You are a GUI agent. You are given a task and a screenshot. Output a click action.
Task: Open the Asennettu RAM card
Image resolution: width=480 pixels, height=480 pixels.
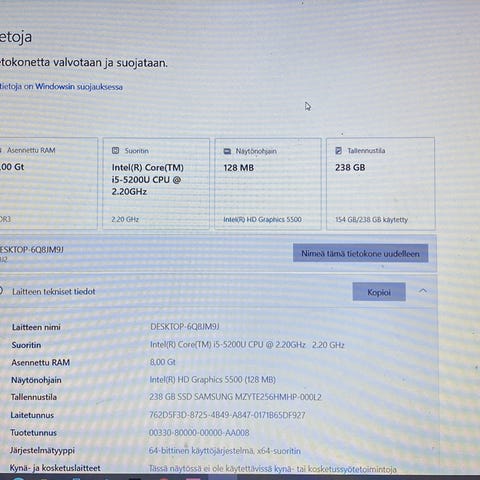click(49, 184)
